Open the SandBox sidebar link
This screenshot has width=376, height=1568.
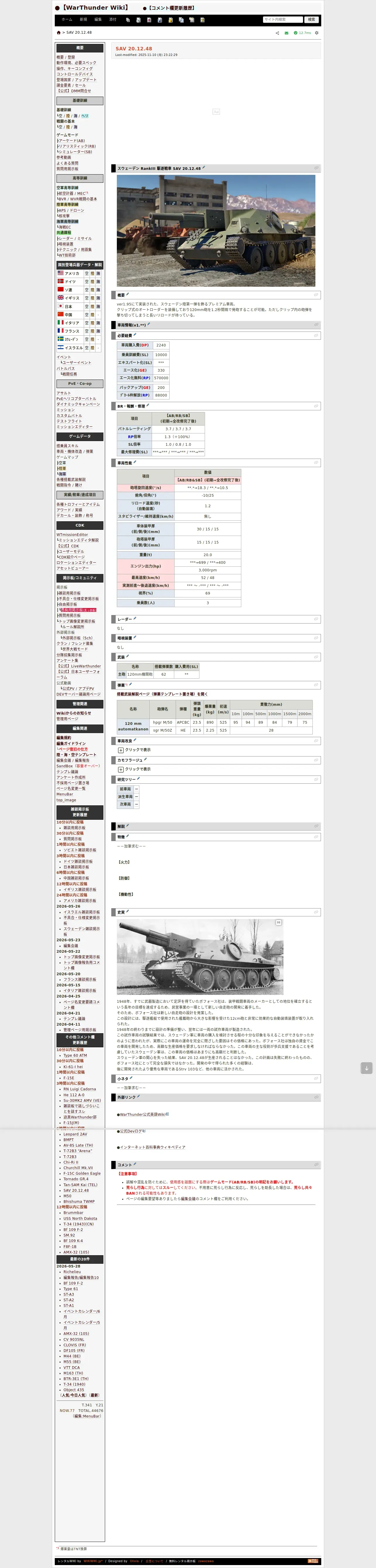coord(64,766)
